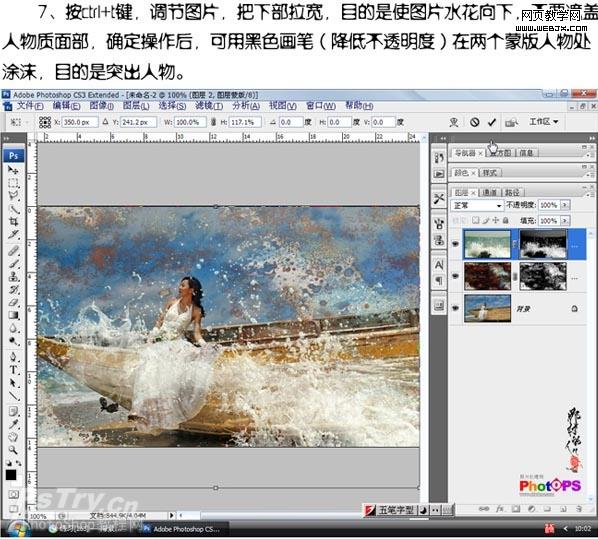The height and width of the screenshot is (539, 598).
Task: Expand the opacity slider arrow
Action: click(x=565, y=205)
